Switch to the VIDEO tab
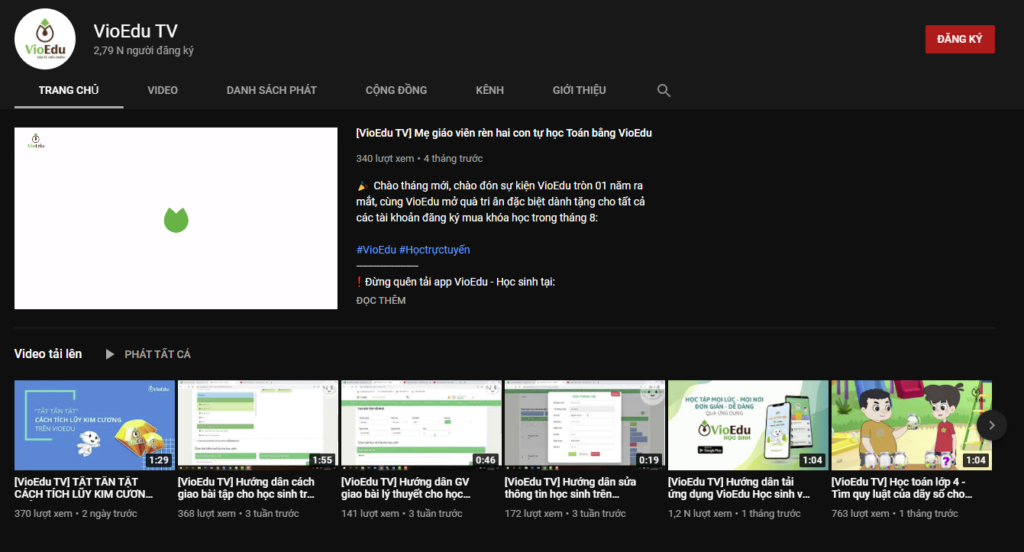 coord(162,90)
